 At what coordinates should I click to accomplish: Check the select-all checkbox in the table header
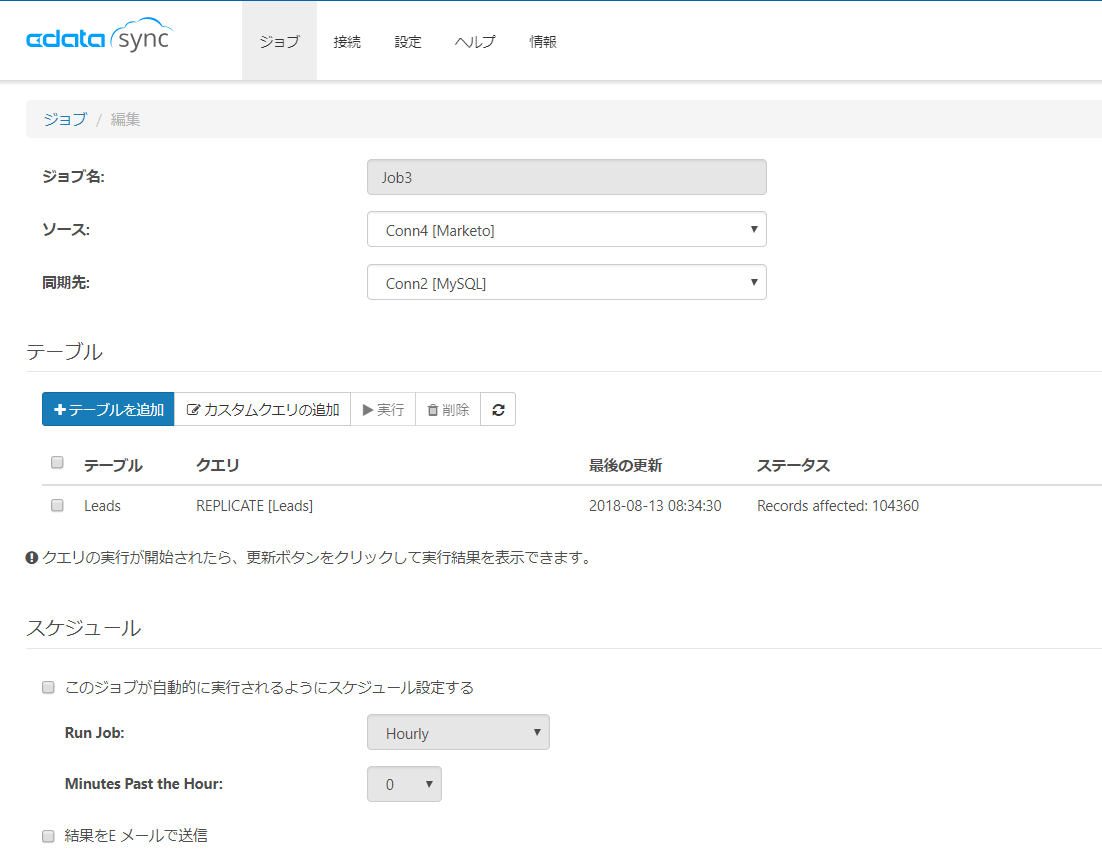pos(57,462)
